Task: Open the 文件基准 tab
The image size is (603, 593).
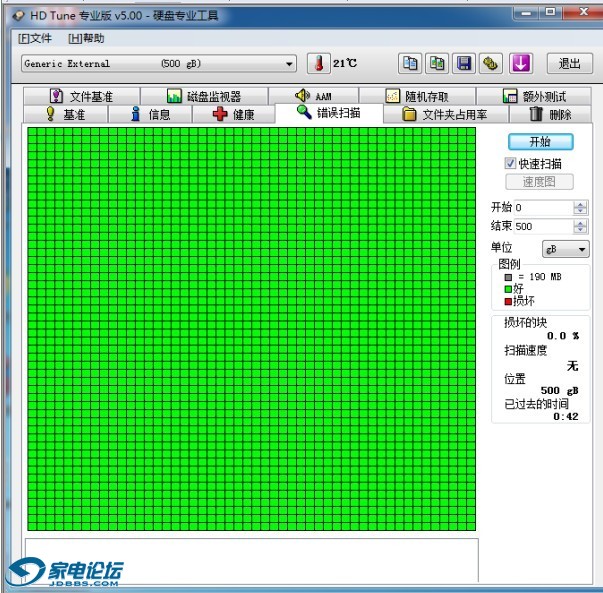Action: tap(82, 96)
